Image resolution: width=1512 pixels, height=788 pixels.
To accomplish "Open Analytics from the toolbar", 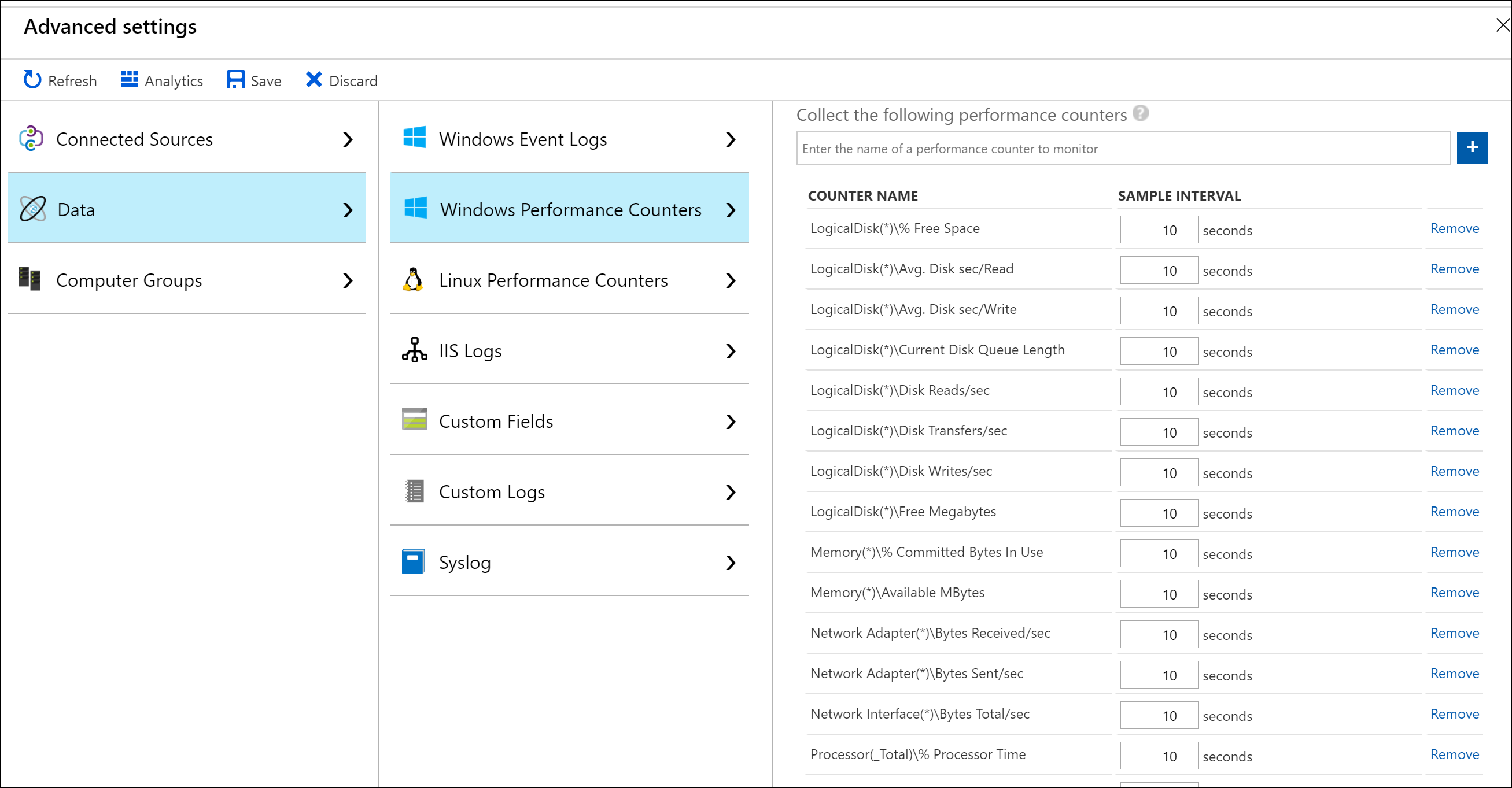I will 162,80.
